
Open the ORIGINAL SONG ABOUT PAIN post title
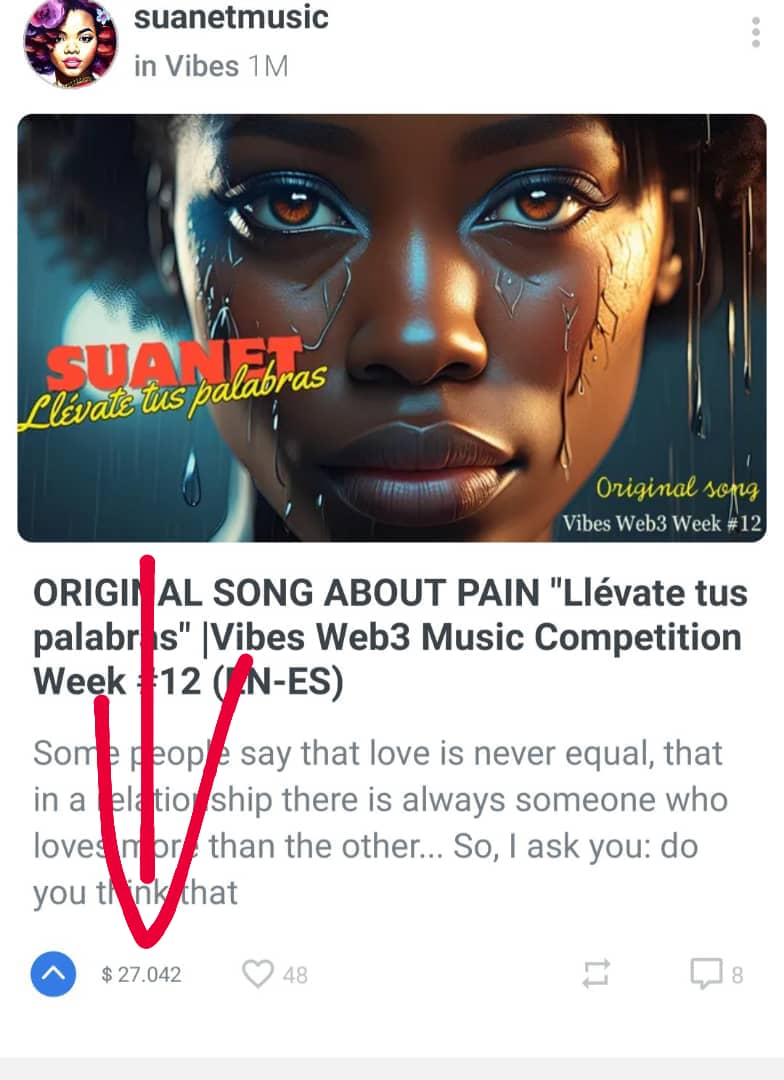coord(391,637)
